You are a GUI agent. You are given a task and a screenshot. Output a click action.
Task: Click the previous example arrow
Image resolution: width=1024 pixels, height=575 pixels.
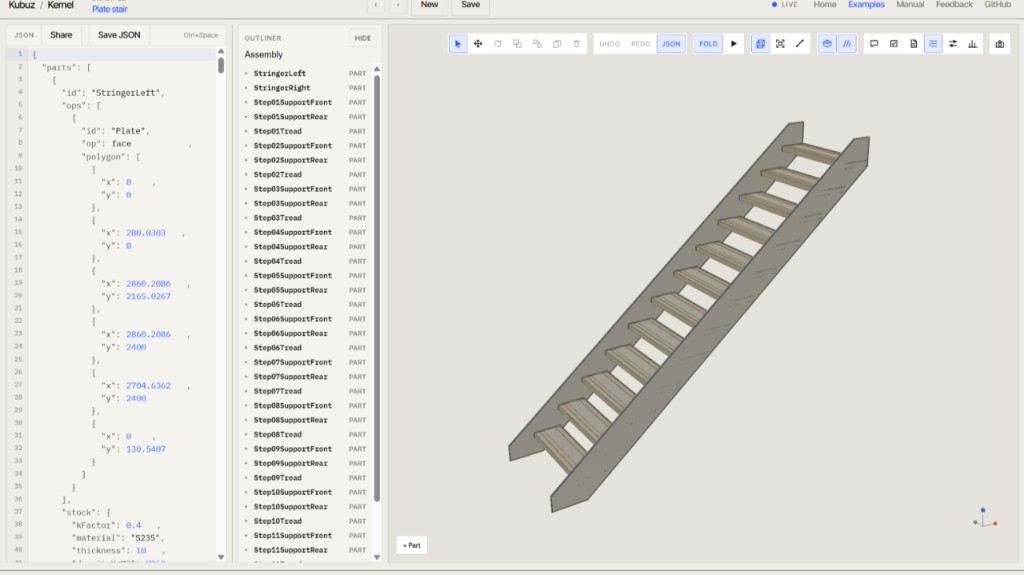click(x=376, y=5)
